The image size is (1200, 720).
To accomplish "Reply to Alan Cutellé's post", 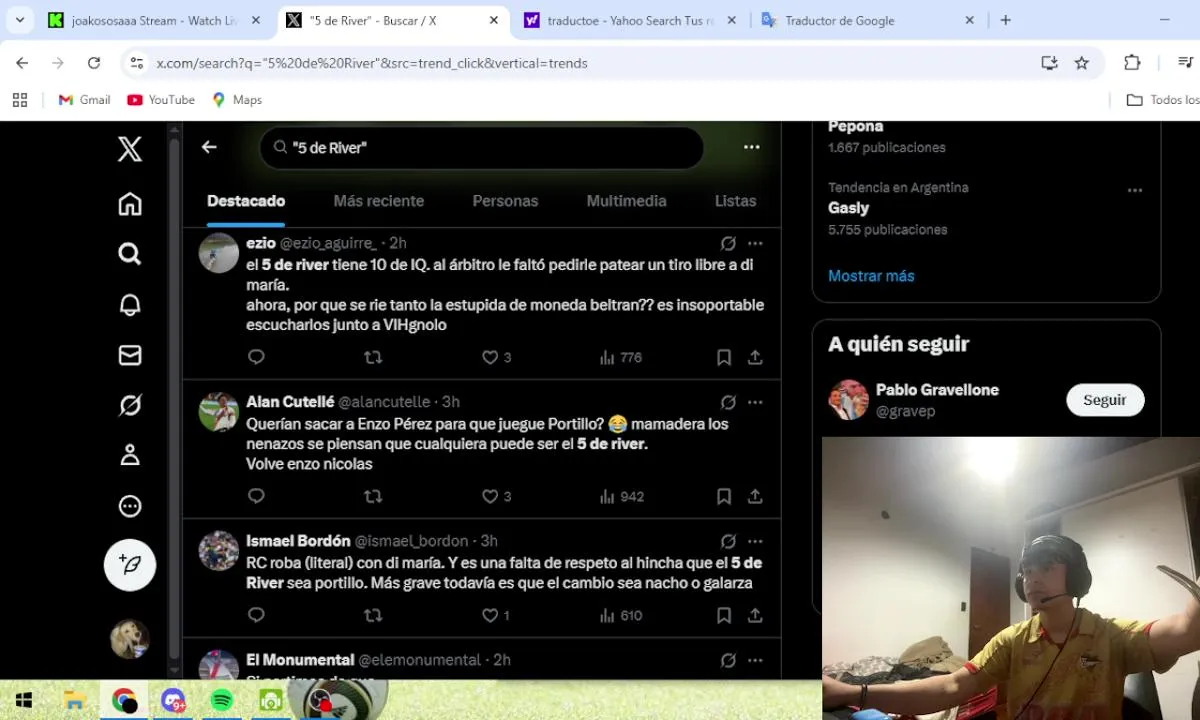I will [x=256, y=496].
